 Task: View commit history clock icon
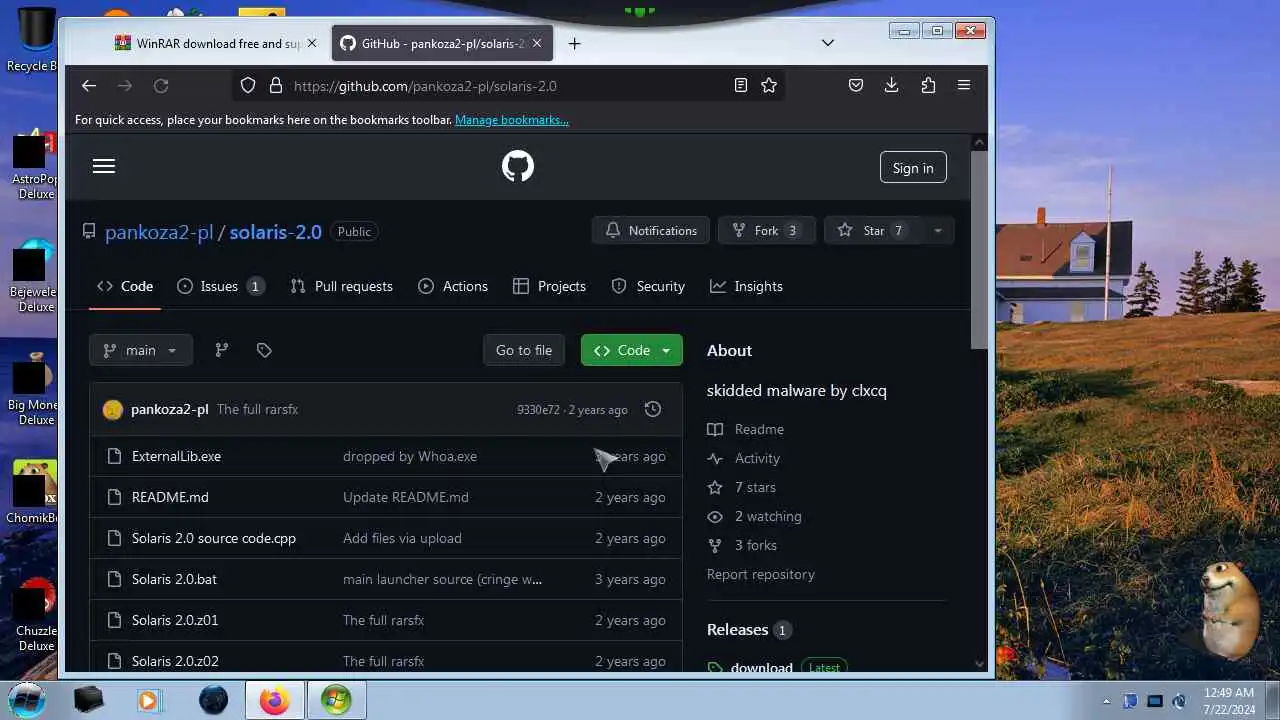click(x=653, y=409)
